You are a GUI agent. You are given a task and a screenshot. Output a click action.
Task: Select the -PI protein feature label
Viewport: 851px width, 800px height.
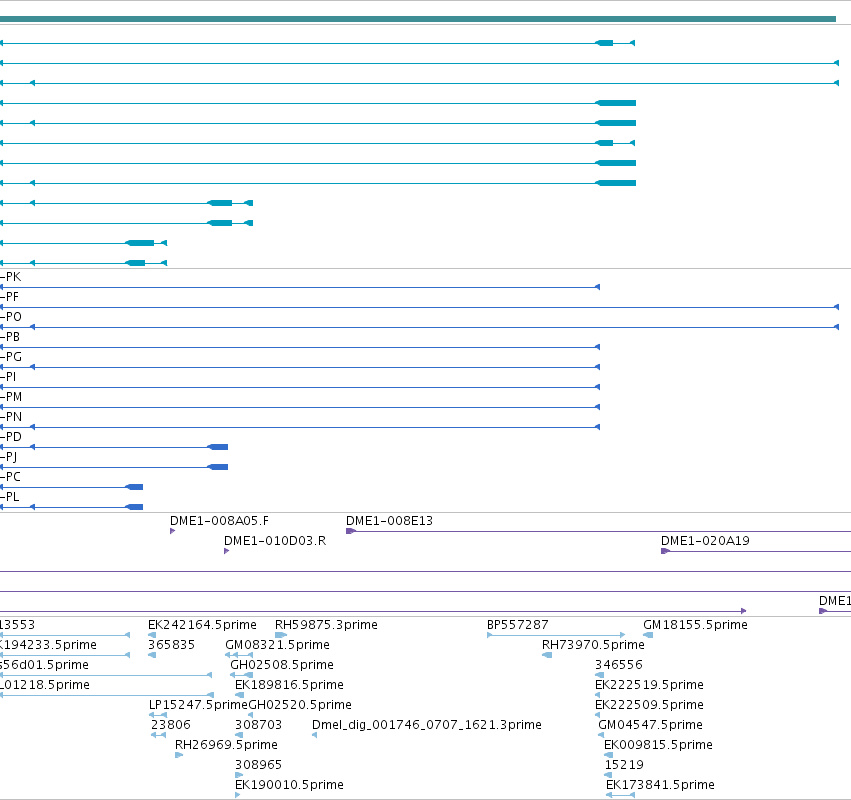click(8, 377)
